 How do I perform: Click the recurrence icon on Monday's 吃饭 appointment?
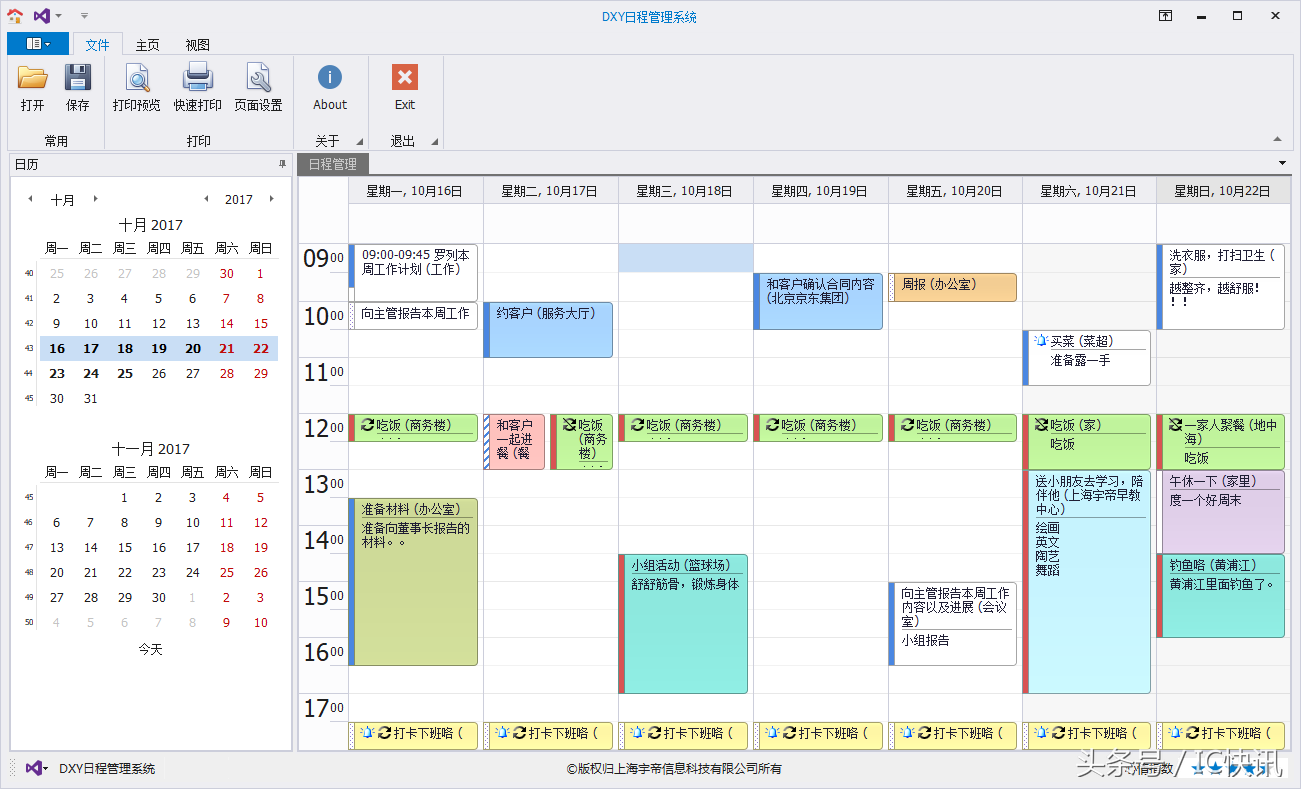coord(368,425)
